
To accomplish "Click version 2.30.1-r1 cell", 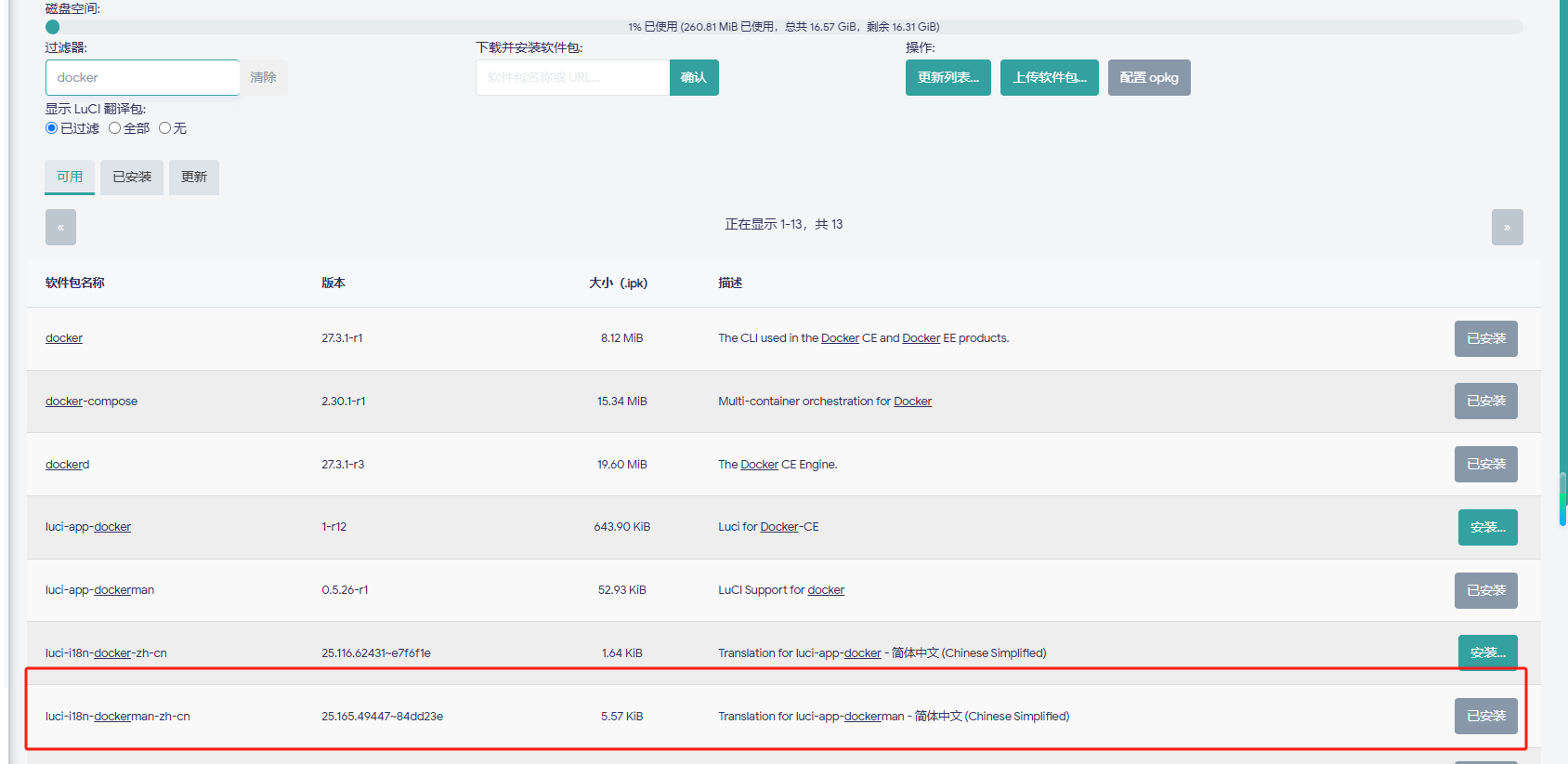I will (343, 402).
